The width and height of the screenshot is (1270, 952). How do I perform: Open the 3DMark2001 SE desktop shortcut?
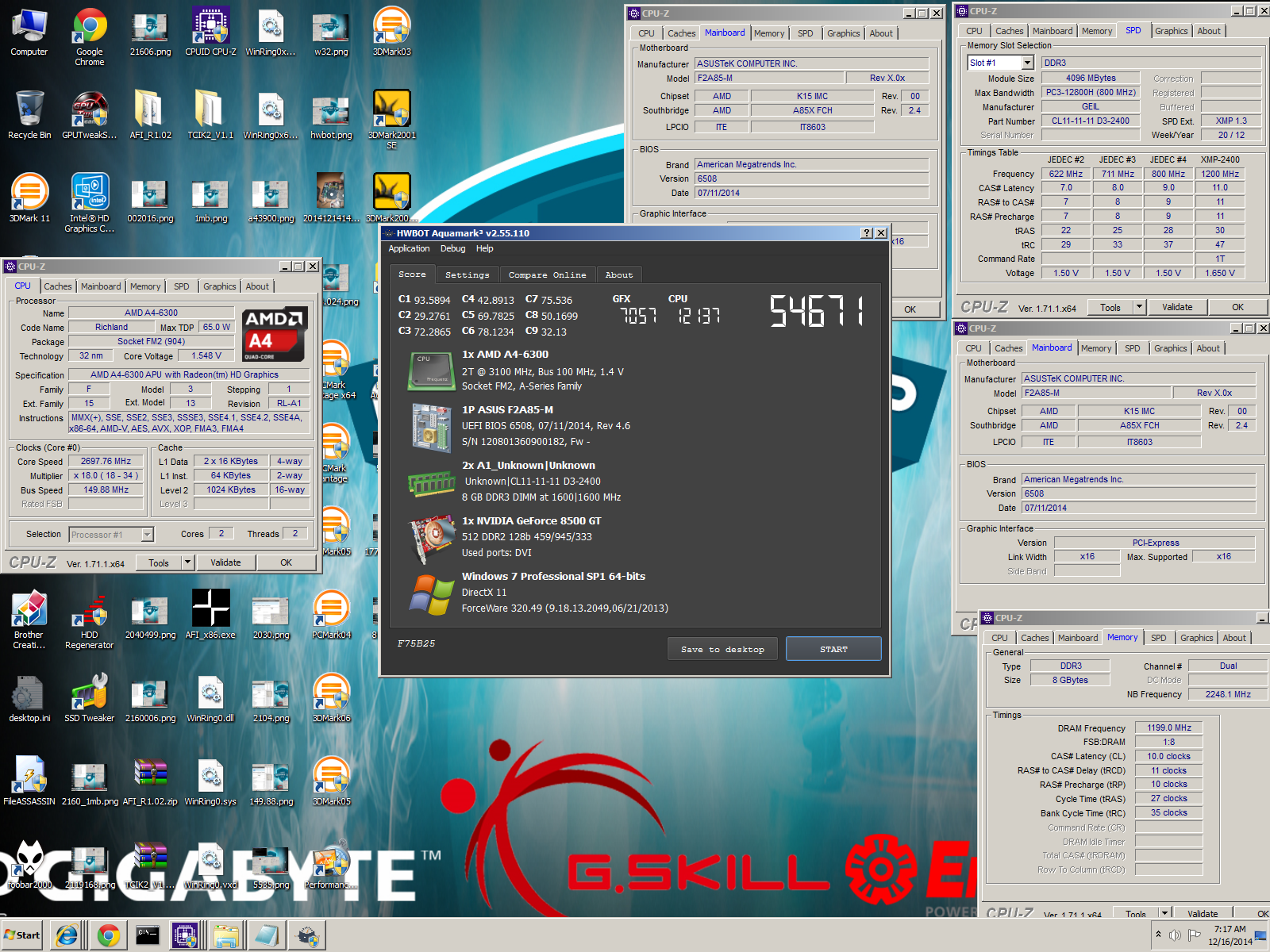click(x=391, y=121)
